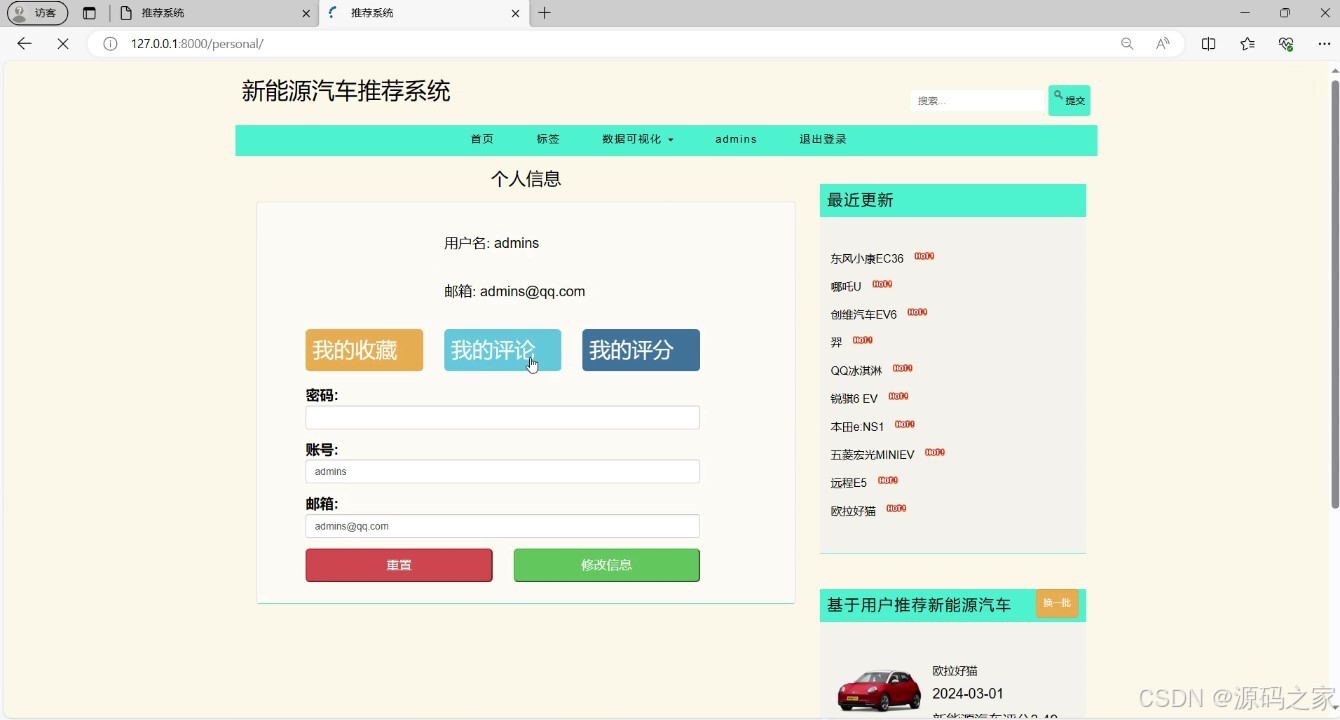Open Copilot icon in the browser toolbar
Image resolution: width=1340 pixels, height=720 pixels.
(1285, 44)
